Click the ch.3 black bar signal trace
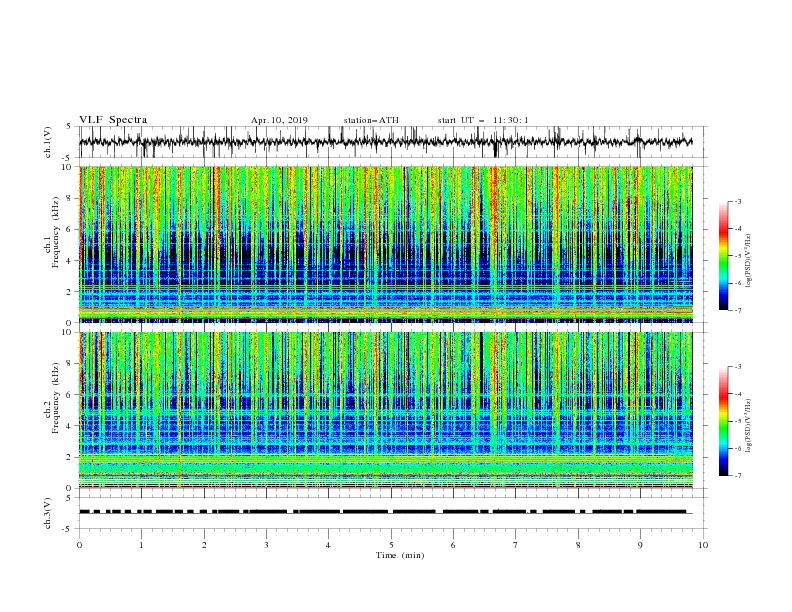 383,512
